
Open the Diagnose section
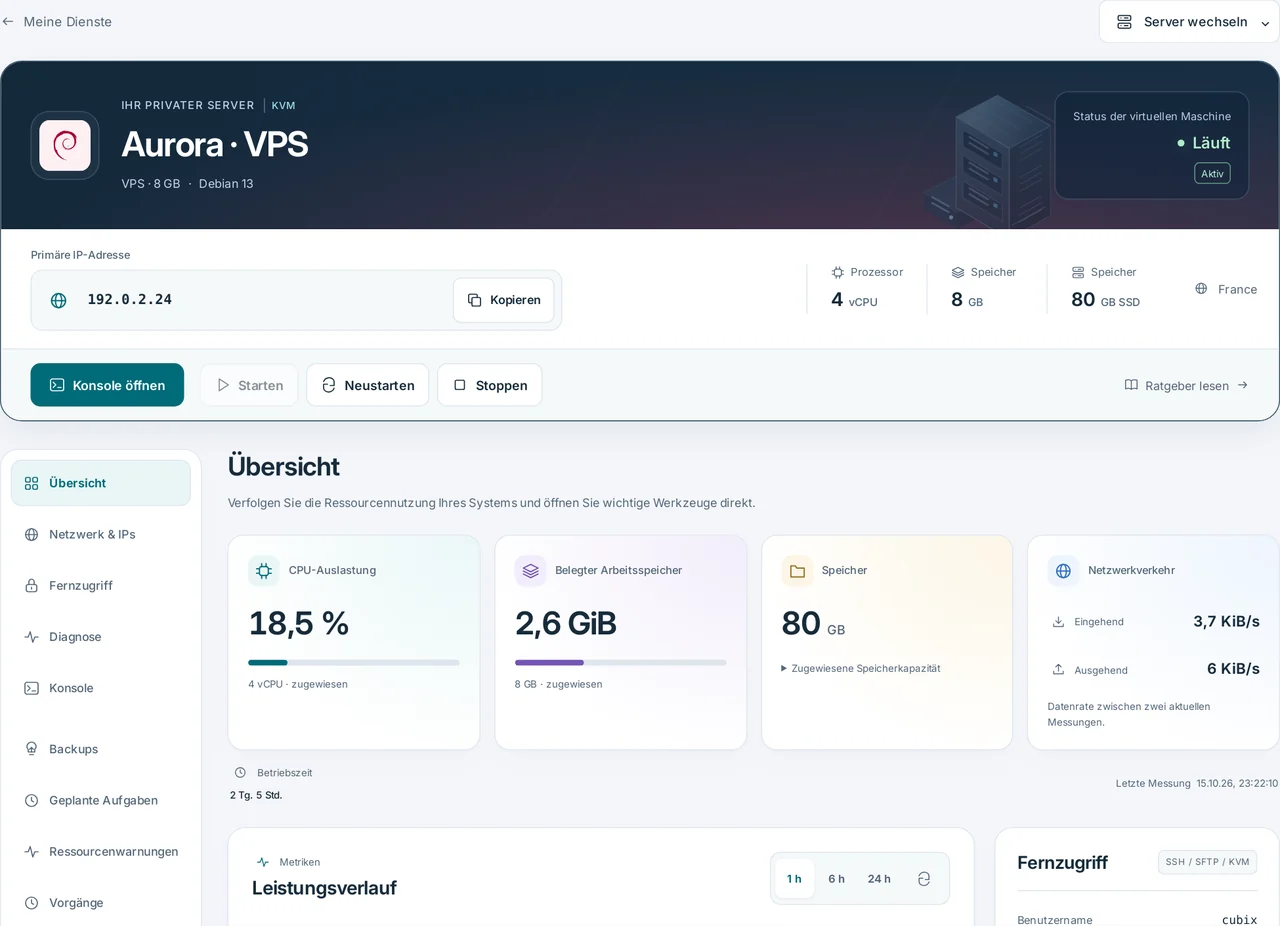tap(101, 637)
